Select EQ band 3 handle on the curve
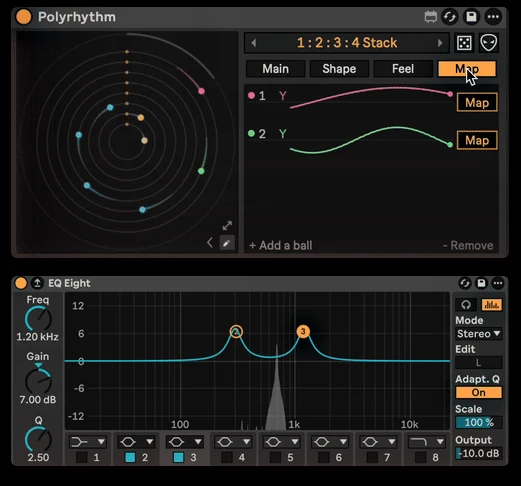The height and width of the screenshot is (486, 521). [303, 331]
